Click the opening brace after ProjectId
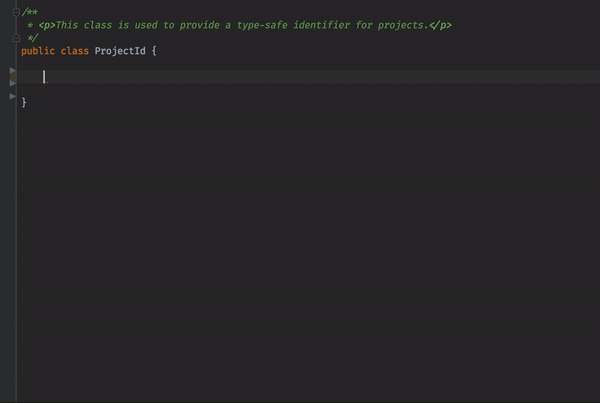This screenshot has height=403, width=600. [155, 50]
